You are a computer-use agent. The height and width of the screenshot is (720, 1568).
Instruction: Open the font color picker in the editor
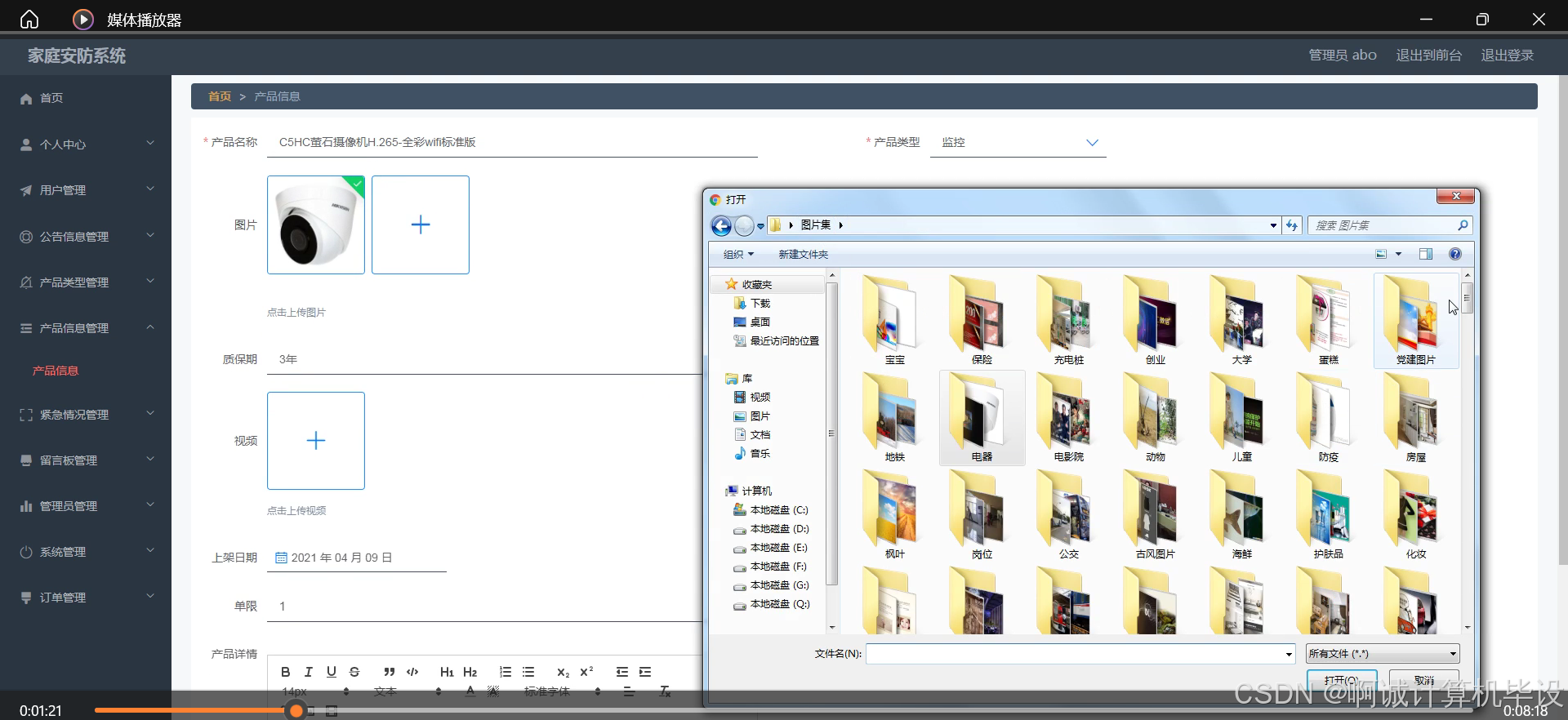[470, 691]
